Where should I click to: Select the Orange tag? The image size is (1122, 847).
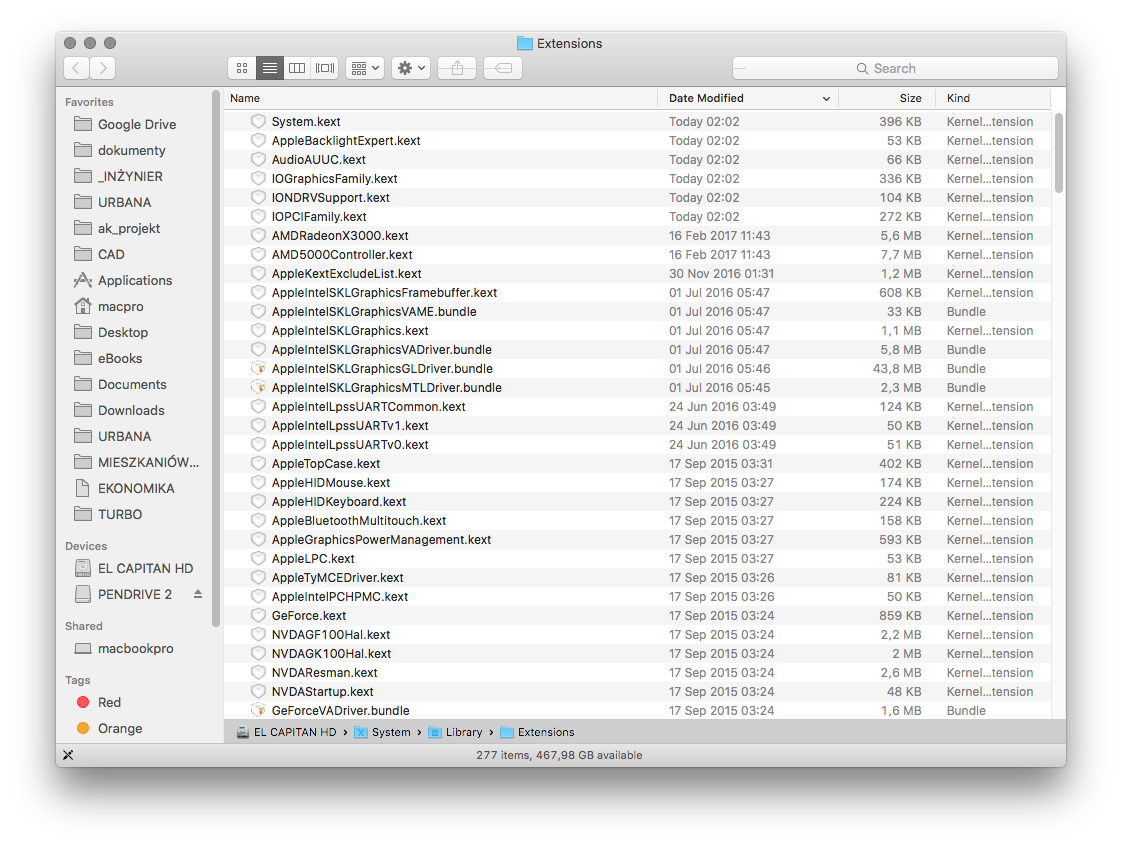tap(119, 728)
